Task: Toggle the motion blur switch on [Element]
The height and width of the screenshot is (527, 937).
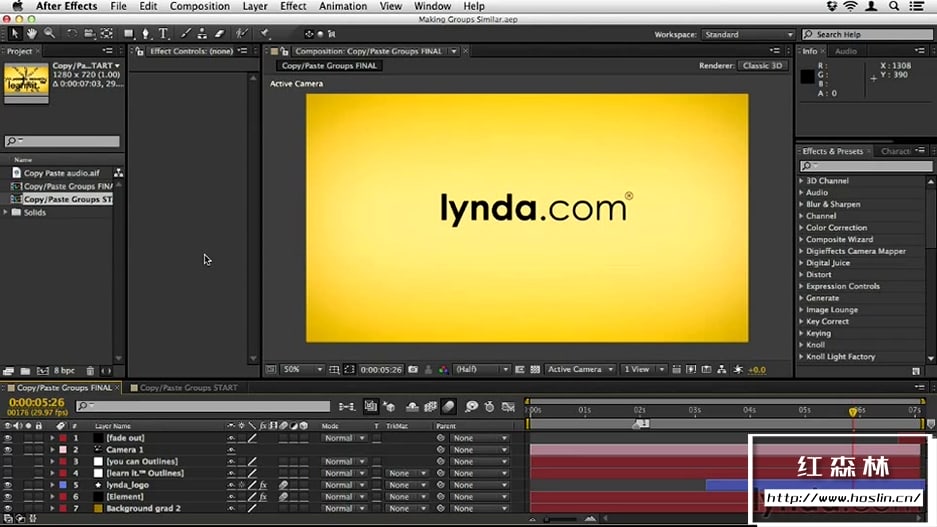Action: [x=283, y=497]
